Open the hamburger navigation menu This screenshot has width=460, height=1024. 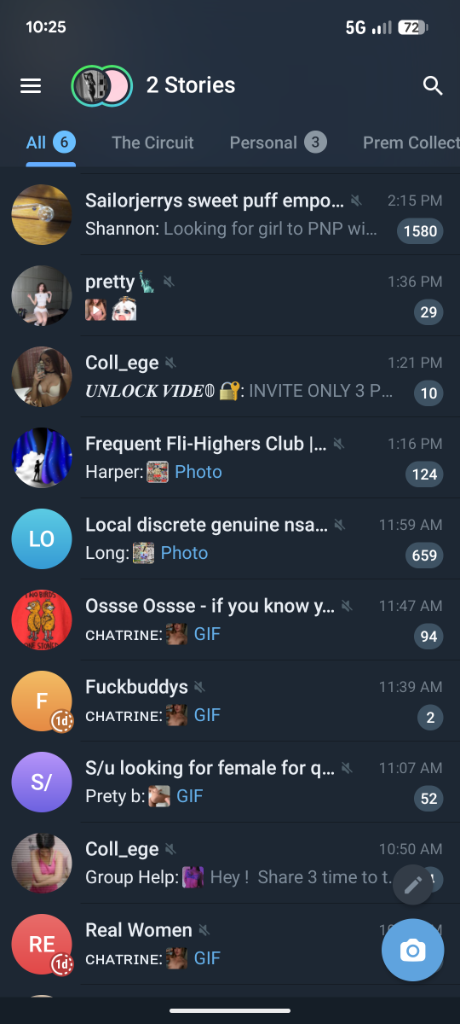tap(31, 86)
